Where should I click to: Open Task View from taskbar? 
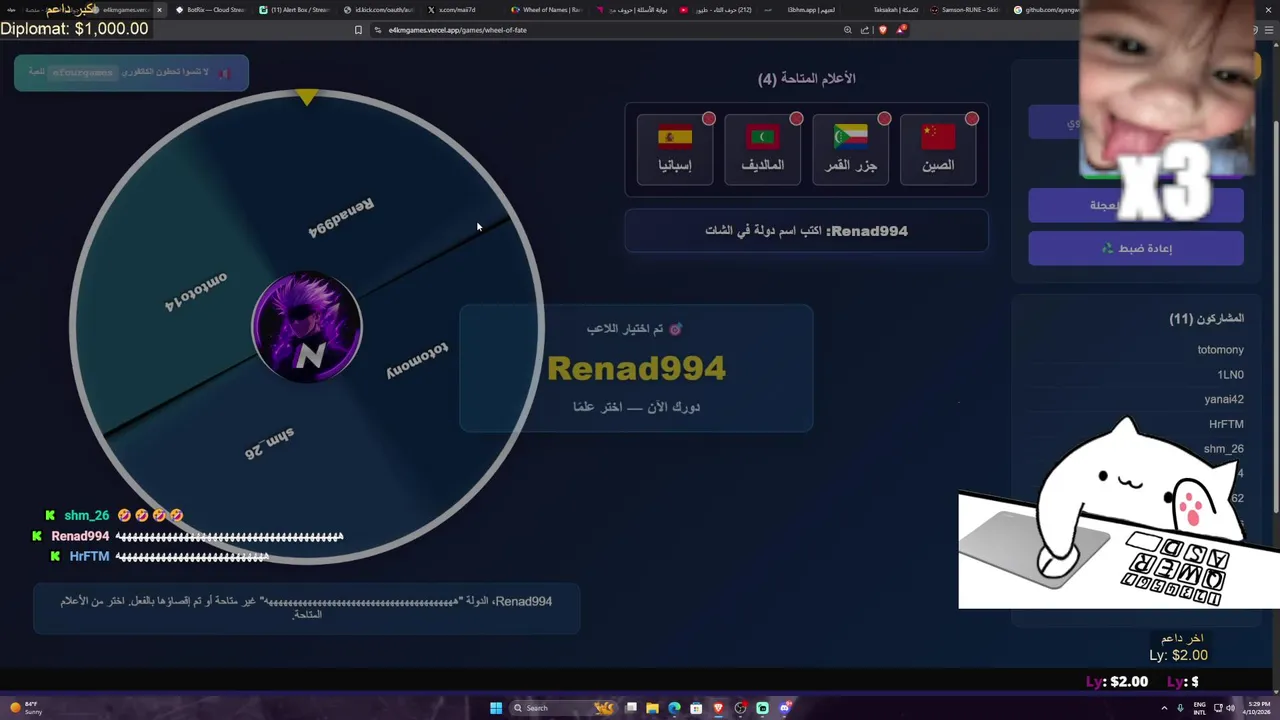[x=631, y=708]
